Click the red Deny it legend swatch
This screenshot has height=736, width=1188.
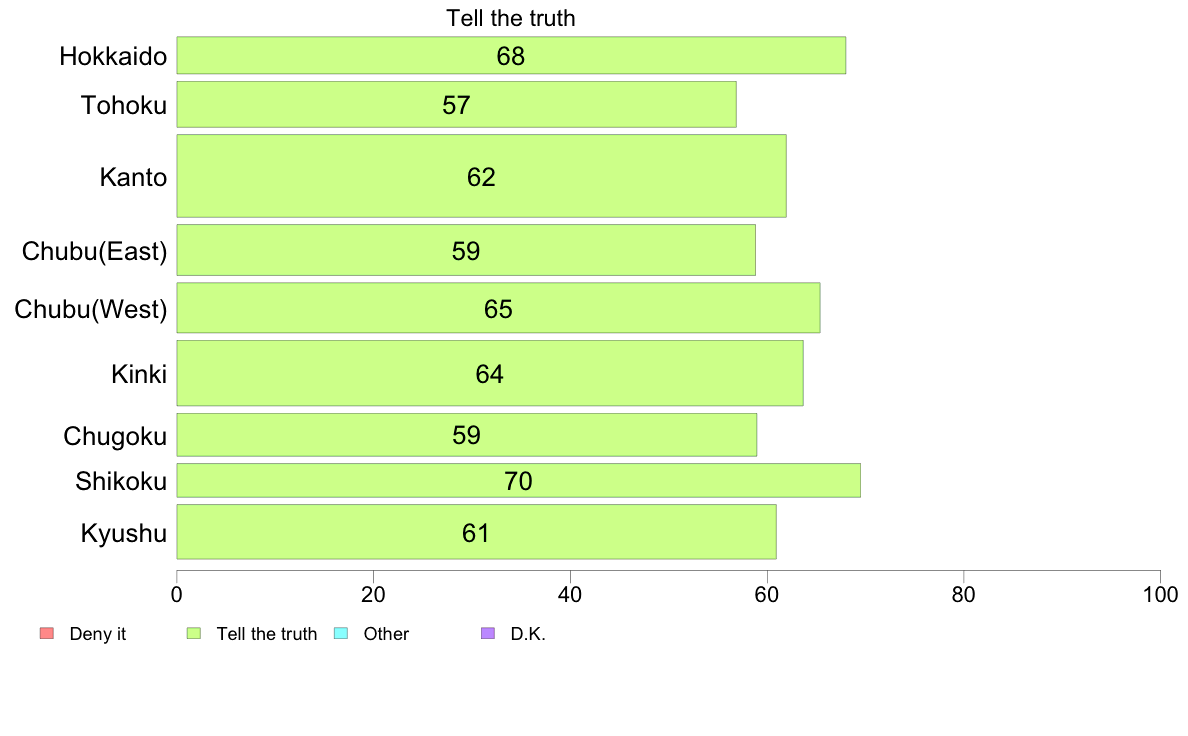47,633
